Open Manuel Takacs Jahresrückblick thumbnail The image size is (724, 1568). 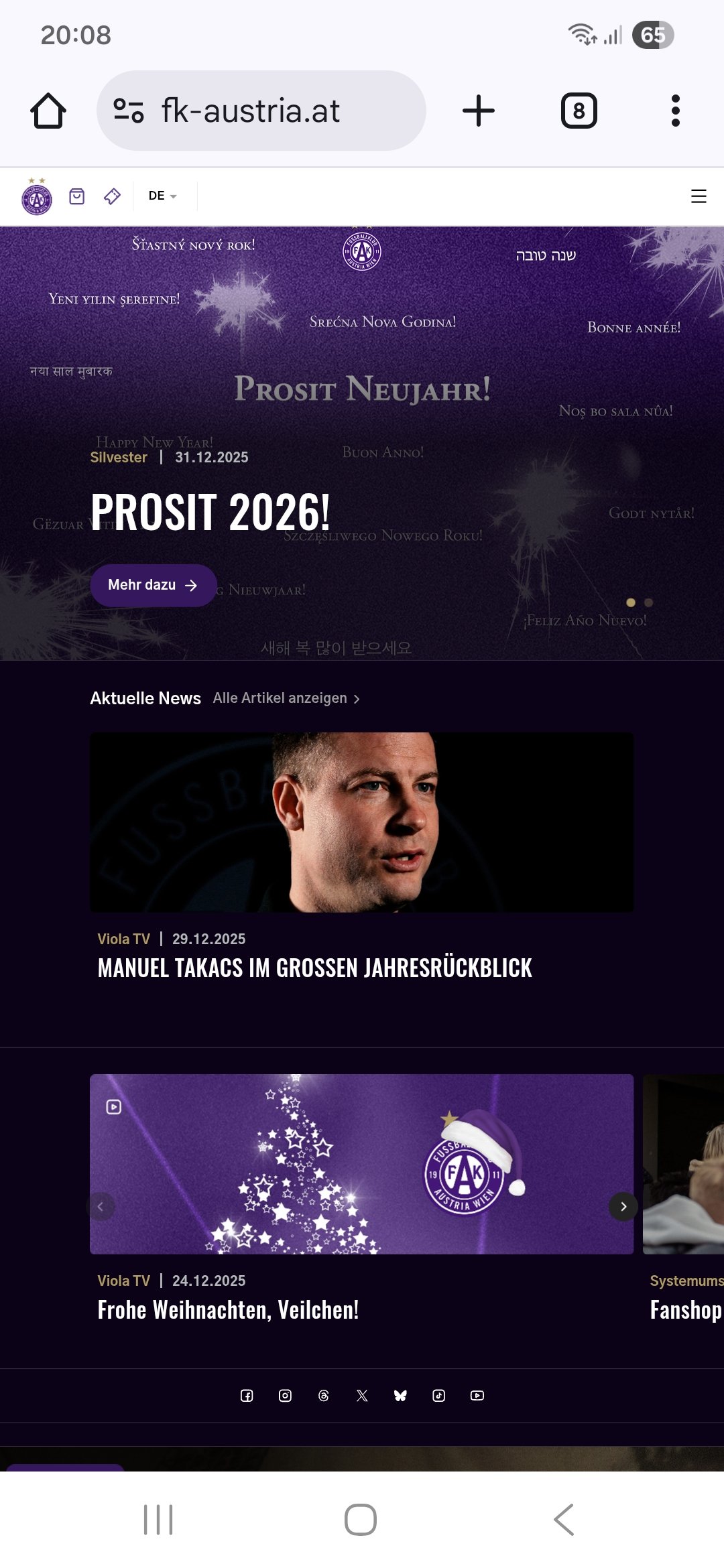coord(362,822)
